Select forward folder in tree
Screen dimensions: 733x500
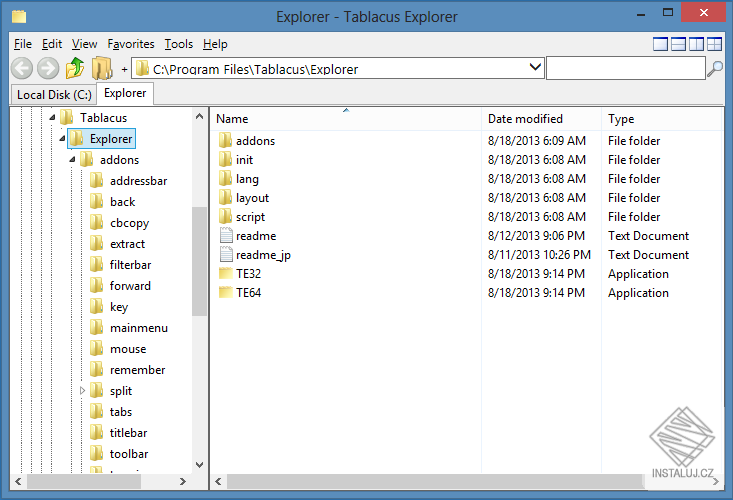[130, 286]
